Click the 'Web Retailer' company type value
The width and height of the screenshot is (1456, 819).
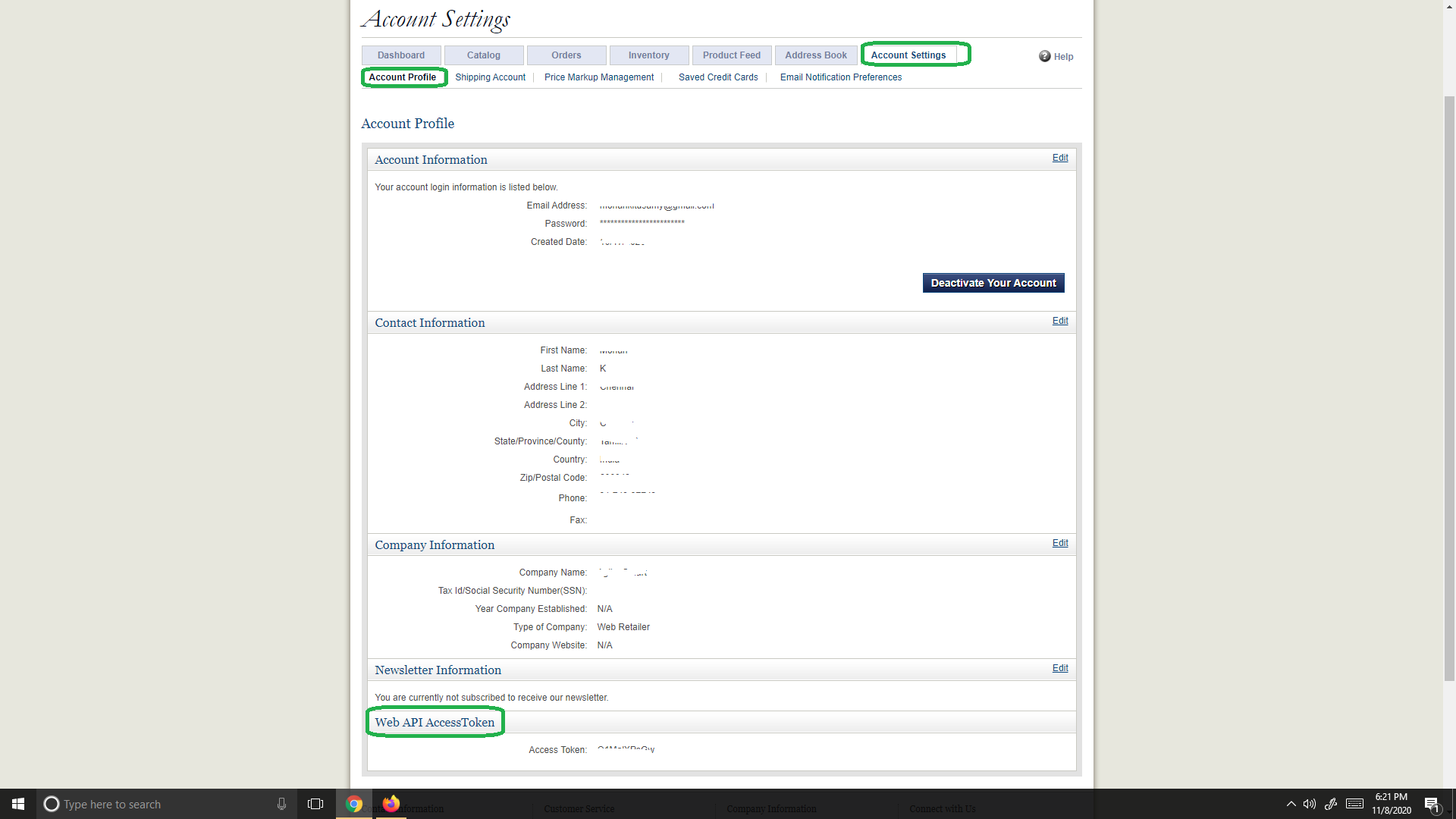pos(623,627)
